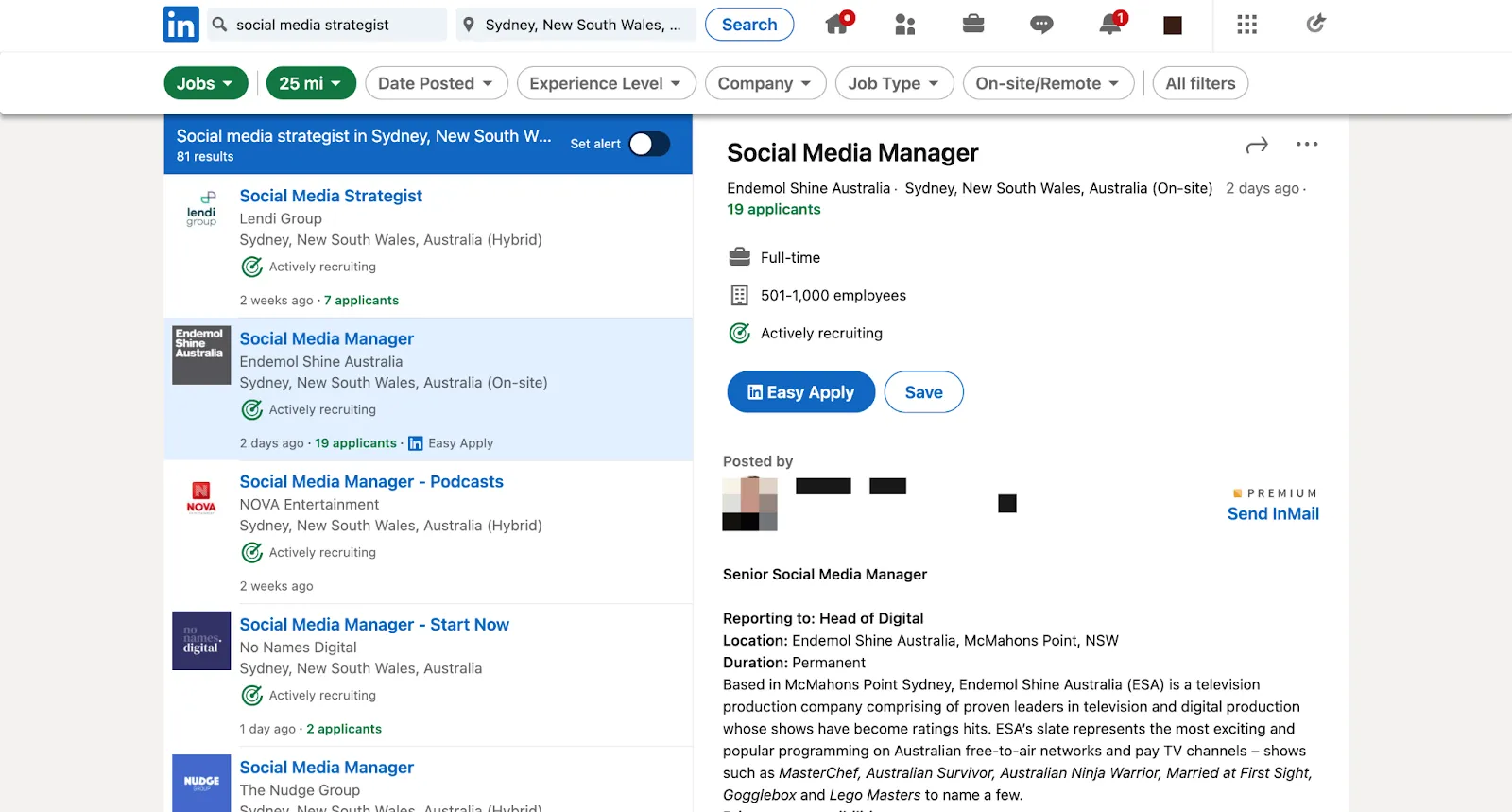Open the Messaging chat bubble icon
Viewport: 1512px width, 812px height.
tap(1041, 25)
